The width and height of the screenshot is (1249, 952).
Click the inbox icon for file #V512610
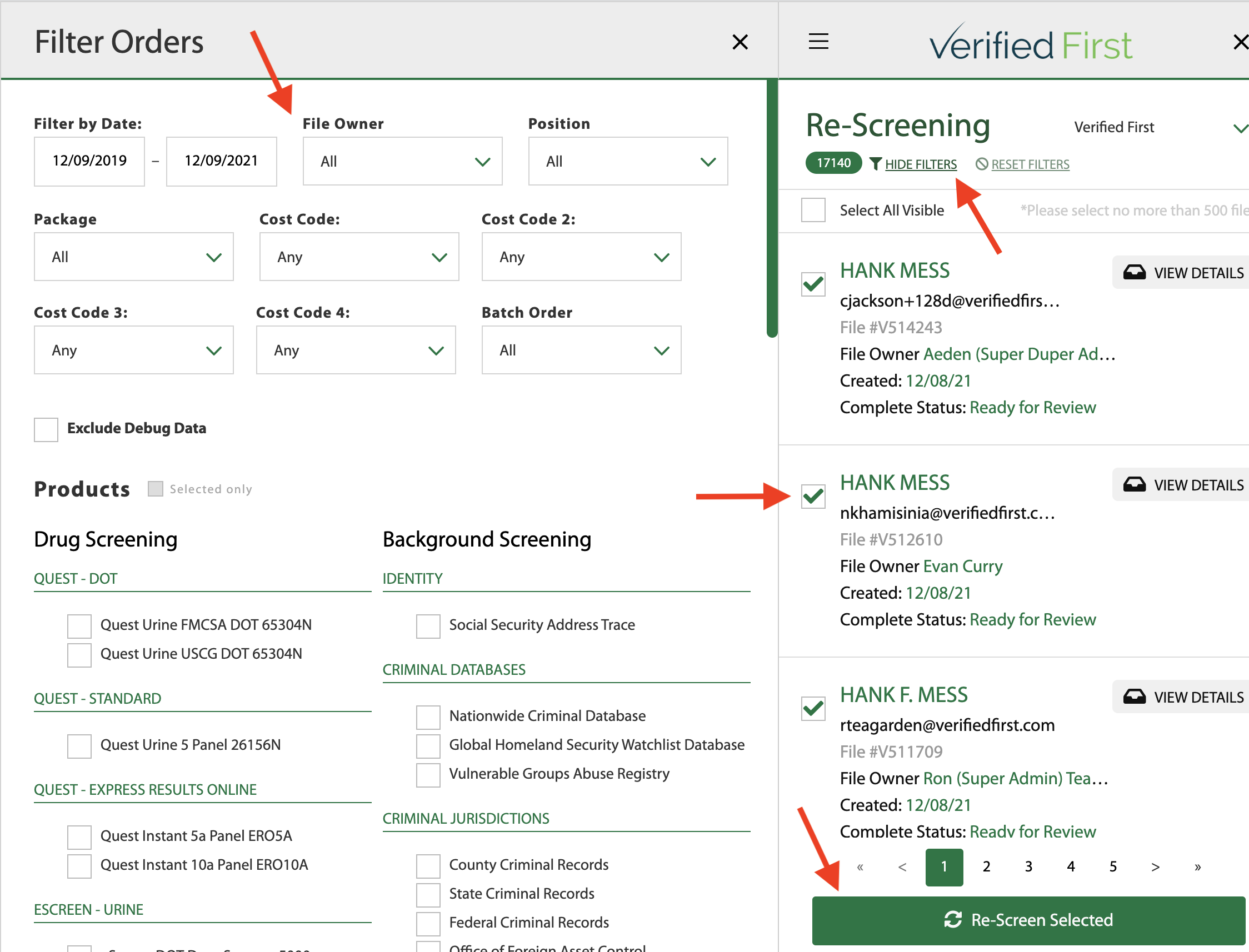[1134, 484]
